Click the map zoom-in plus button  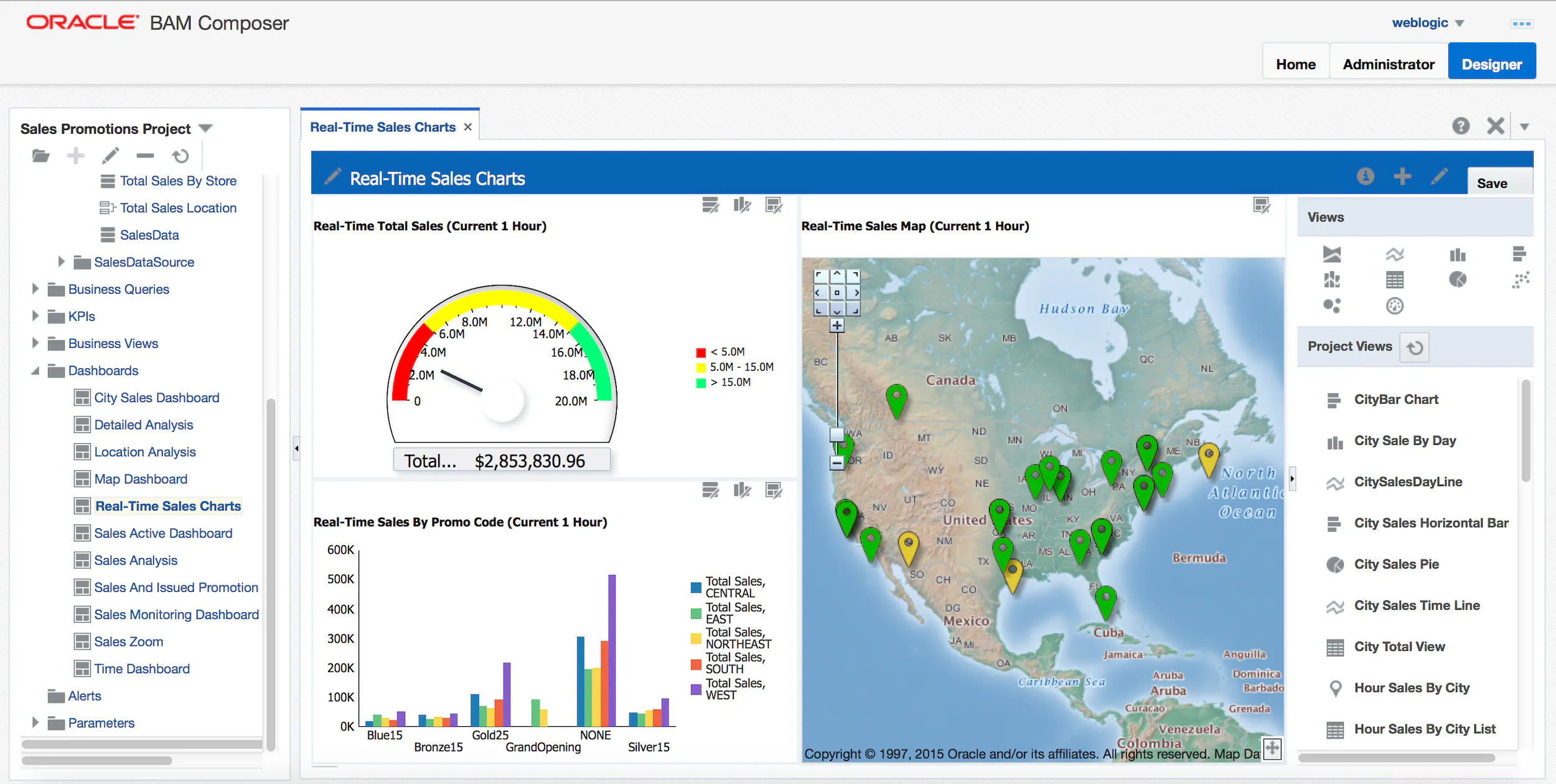pyautogui.click(x=837, y=325)
